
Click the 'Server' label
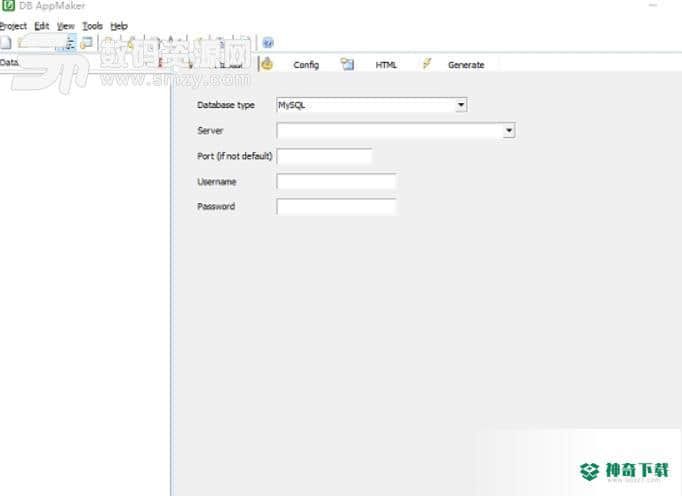click(x=210, y=131)
